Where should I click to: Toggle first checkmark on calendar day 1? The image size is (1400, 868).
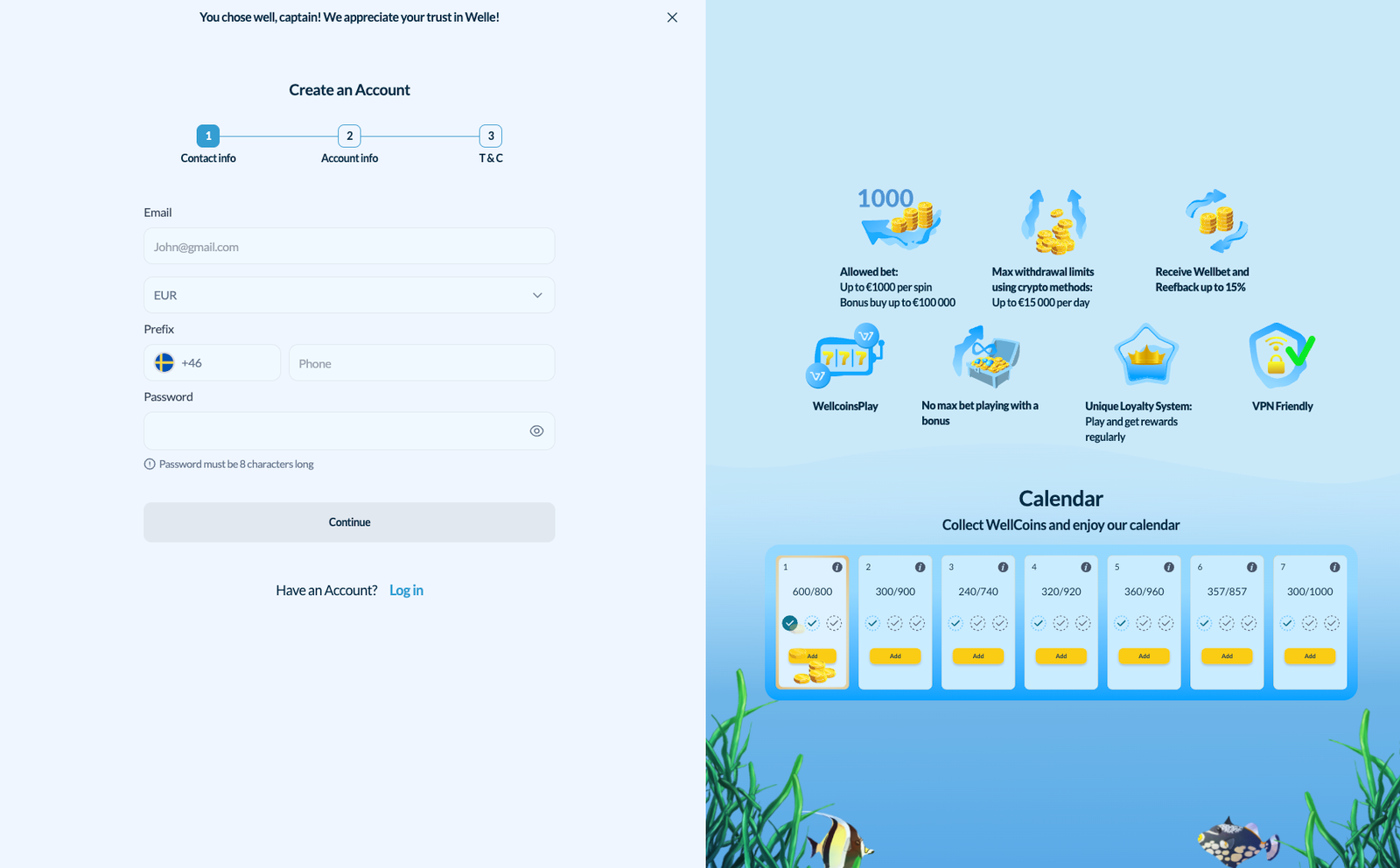790,623
